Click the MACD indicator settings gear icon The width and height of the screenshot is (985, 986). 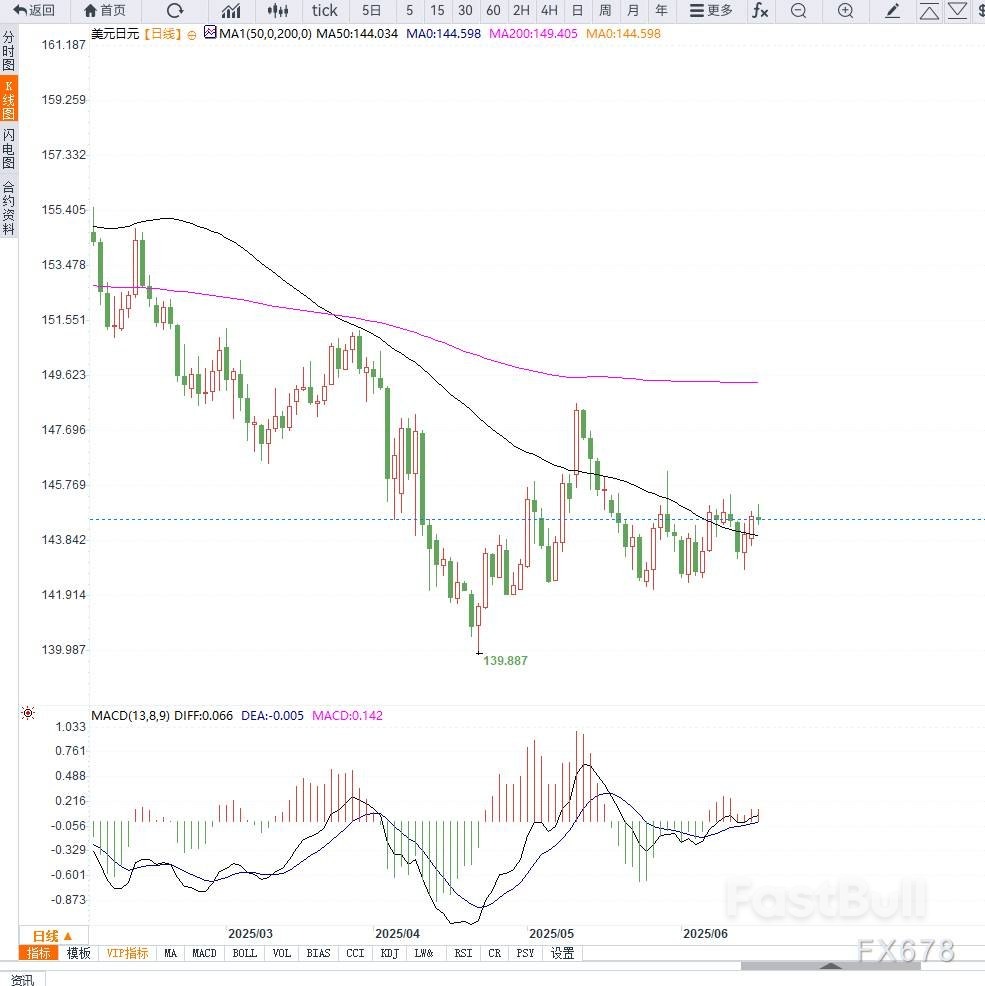pyautogui.click(x=27, y=714)
